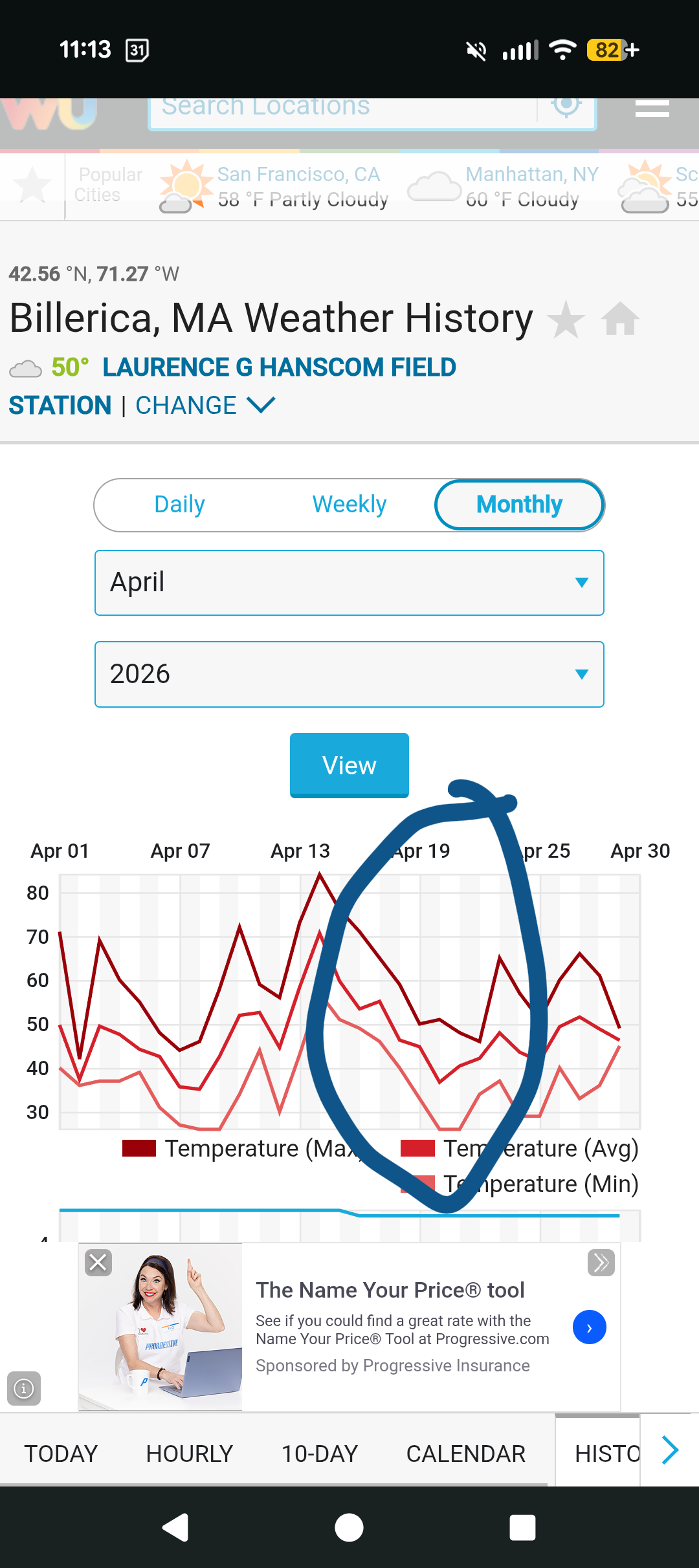
Task: Tap the ad info icon
Action: click(24, 1388)
